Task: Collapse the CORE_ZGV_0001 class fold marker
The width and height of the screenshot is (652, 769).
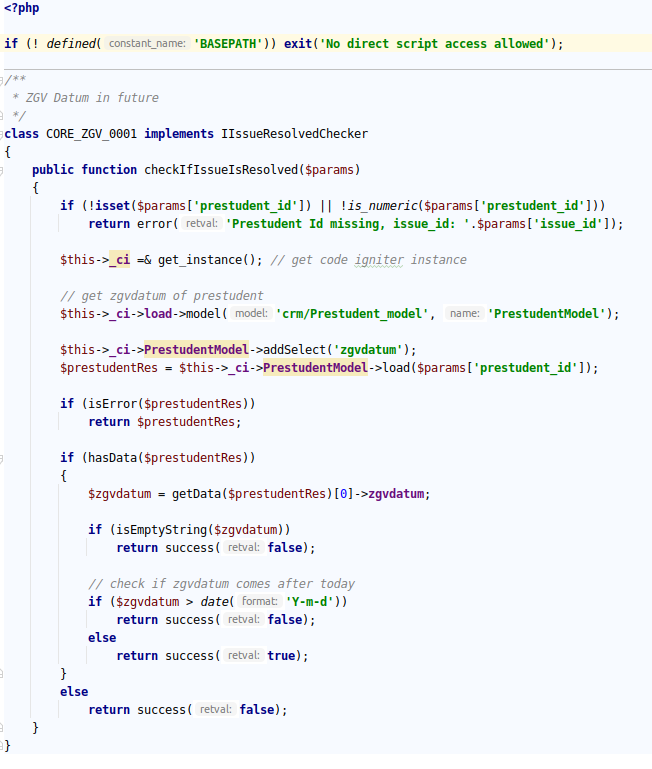Action: tap(4, 134)
